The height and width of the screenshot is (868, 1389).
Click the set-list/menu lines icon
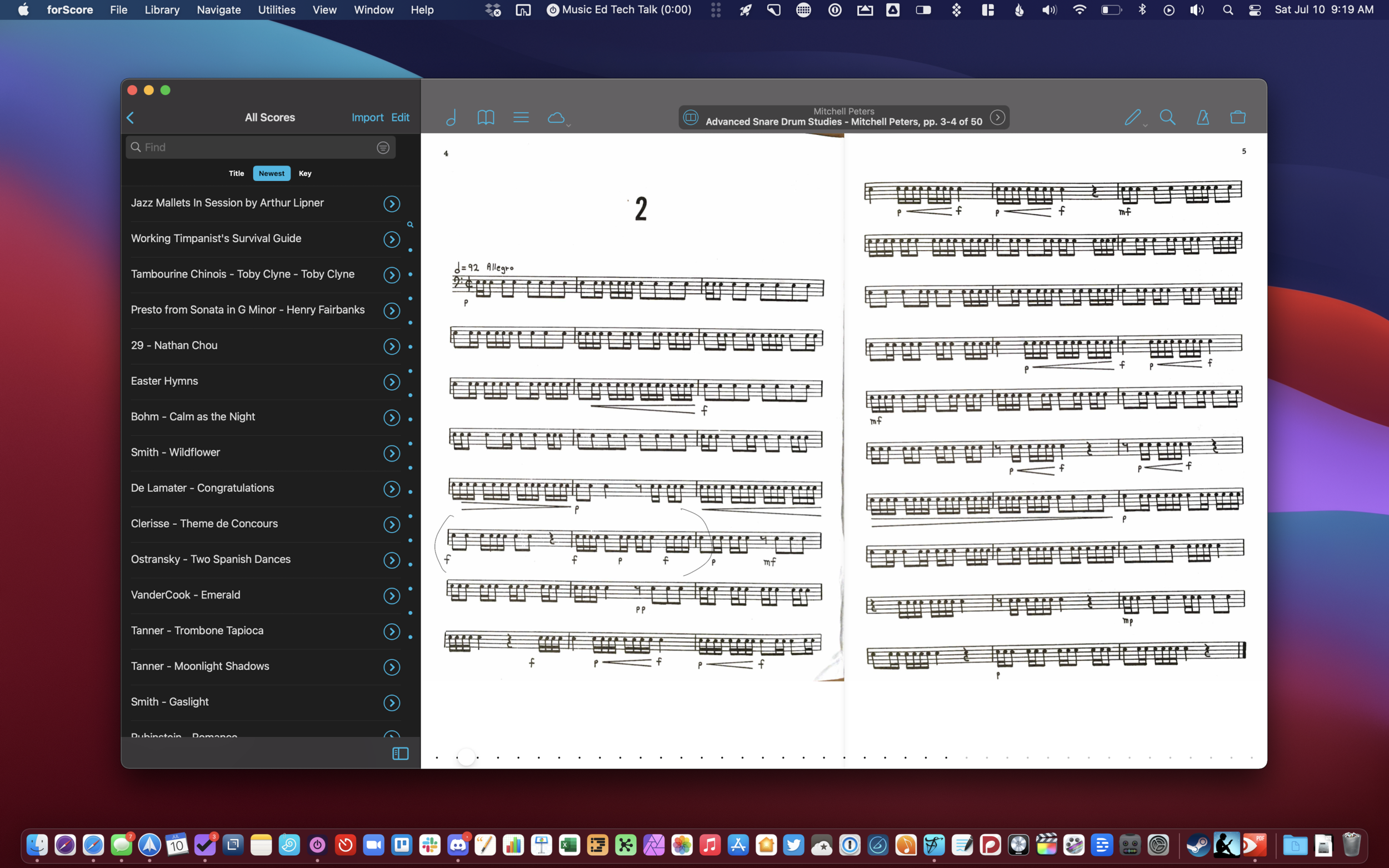(x=521, y=117)
